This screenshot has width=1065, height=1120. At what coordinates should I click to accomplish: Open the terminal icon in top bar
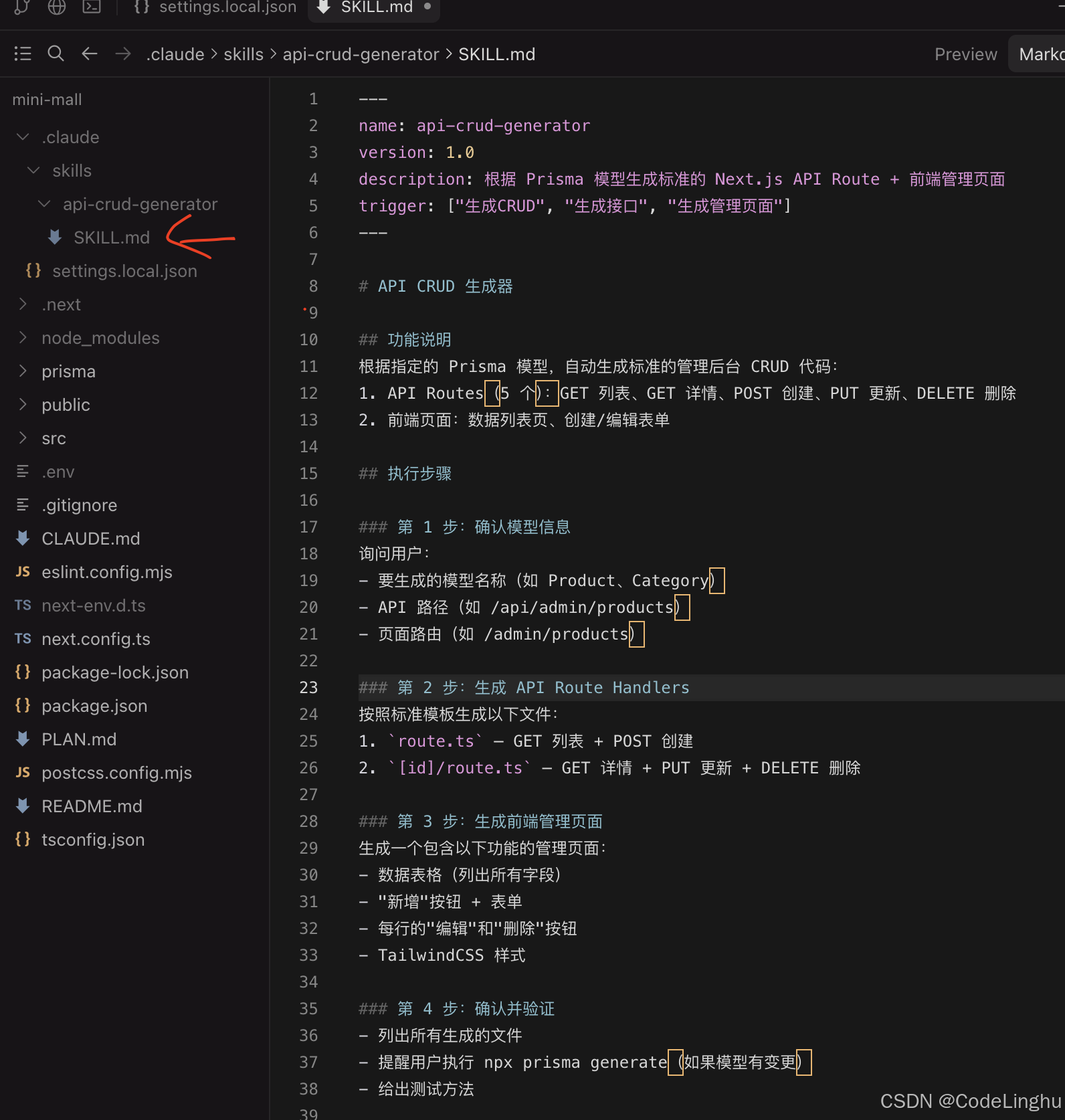point(92,7)
